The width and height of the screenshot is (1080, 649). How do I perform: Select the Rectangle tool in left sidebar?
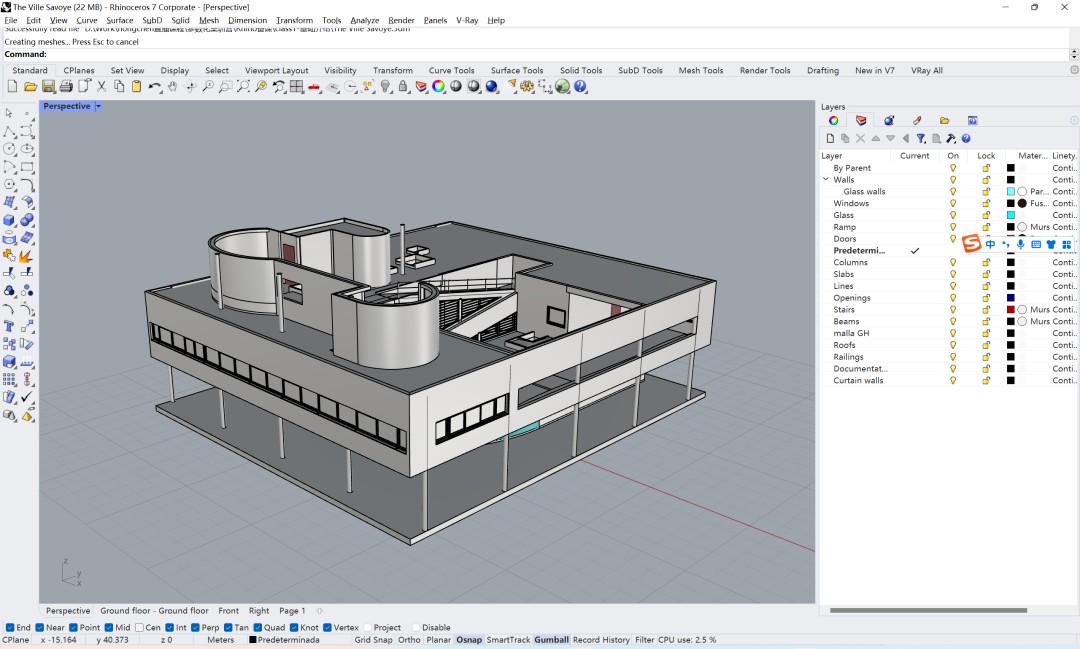[27, 167]
